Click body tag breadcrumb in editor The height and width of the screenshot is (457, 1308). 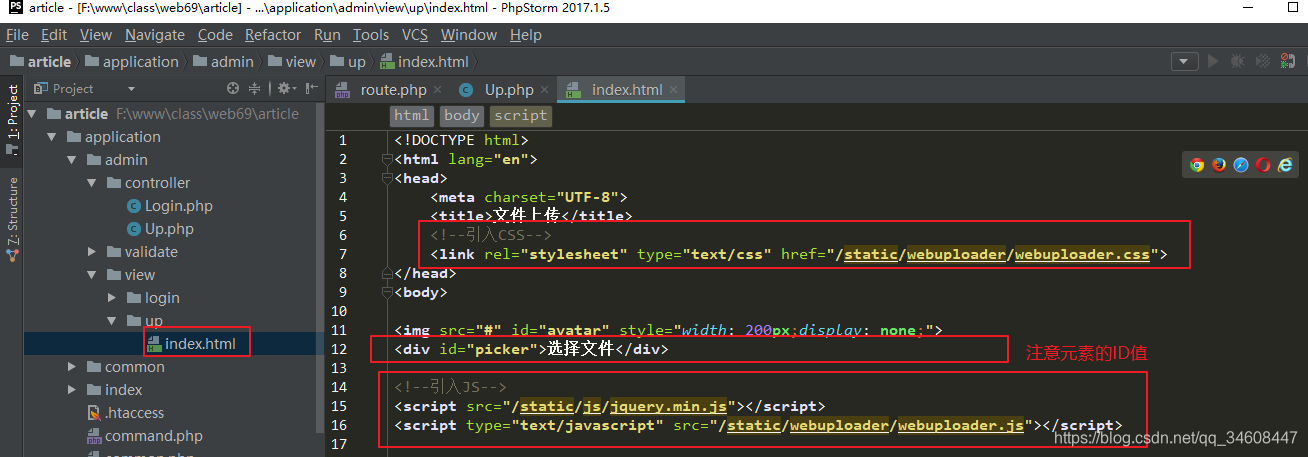[x=462, y=116]
